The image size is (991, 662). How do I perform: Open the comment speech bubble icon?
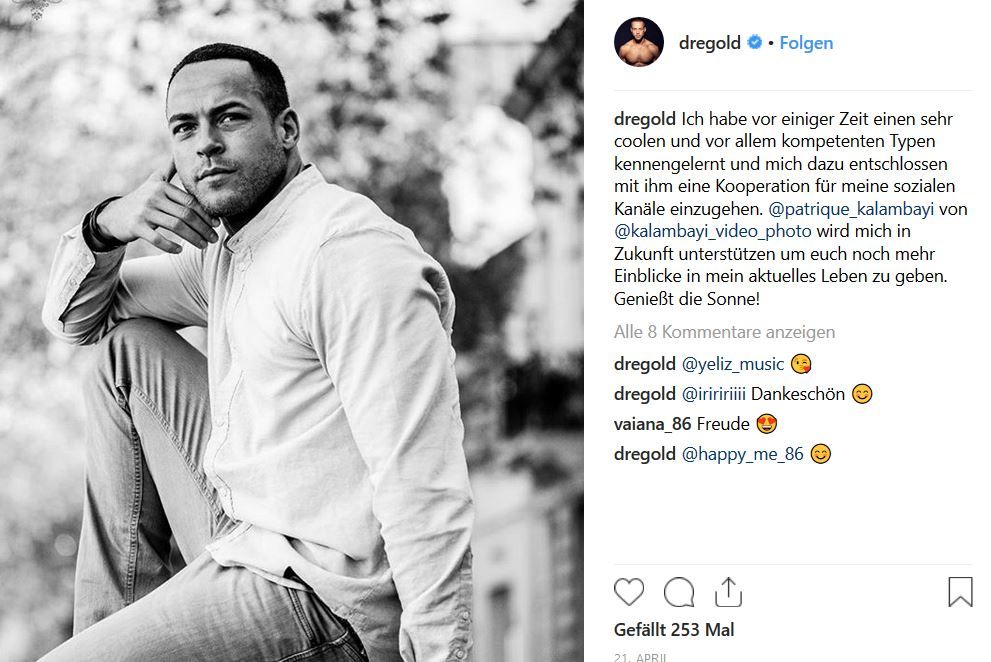tap(679, 592)
